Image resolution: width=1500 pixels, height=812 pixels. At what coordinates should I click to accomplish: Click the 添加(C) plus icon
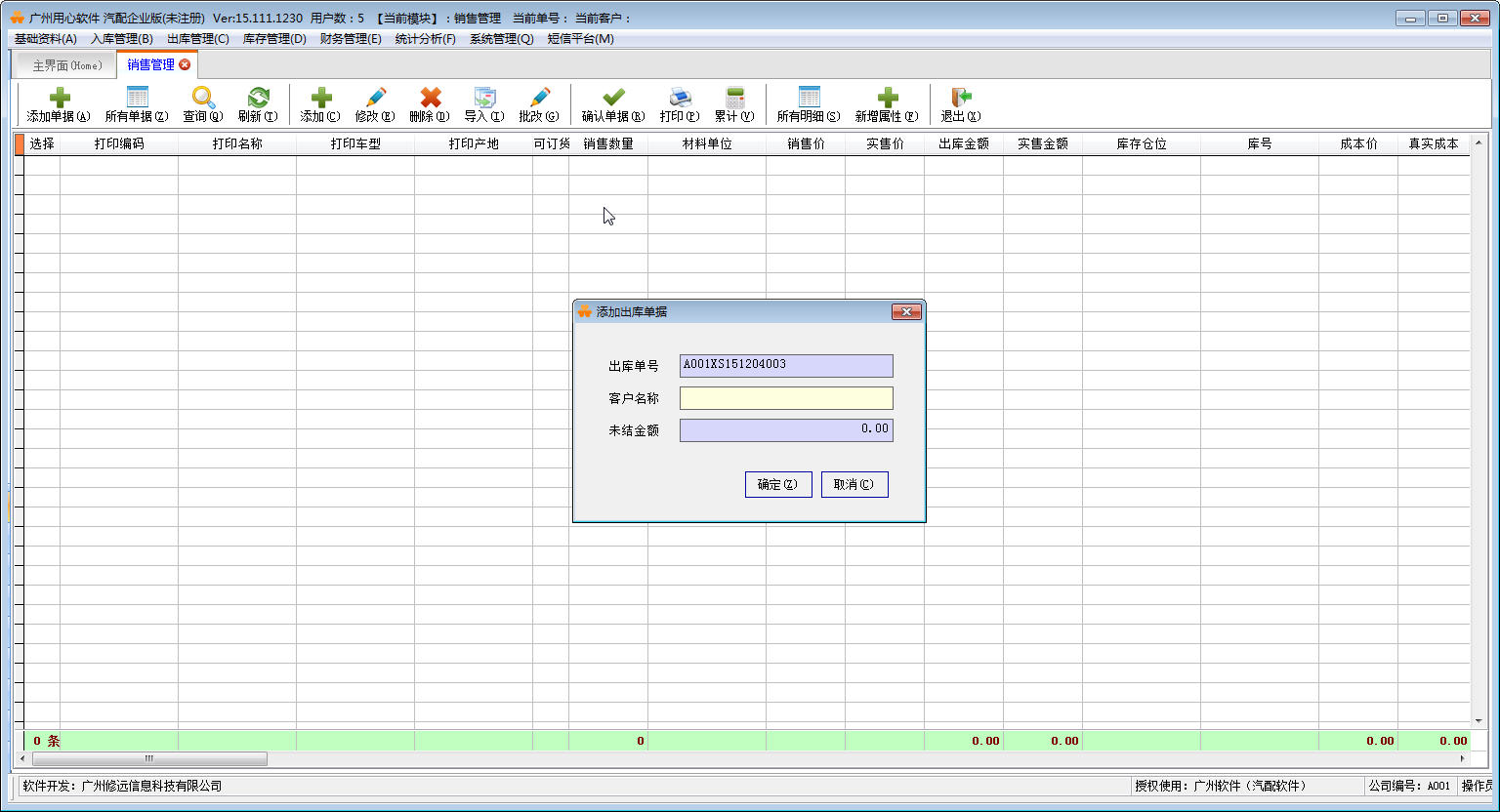coord(321,98)
